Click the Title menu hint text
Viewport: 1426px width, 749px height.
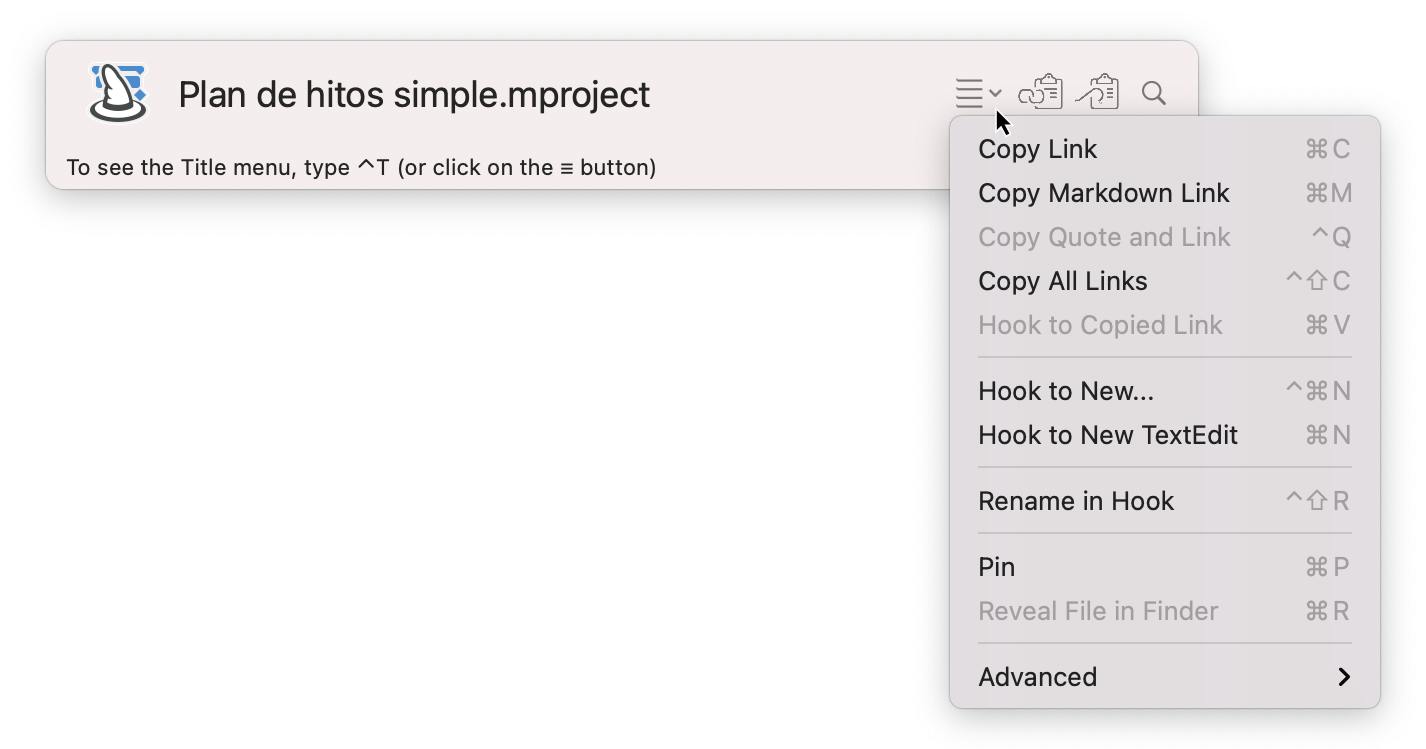pos(360,167)
